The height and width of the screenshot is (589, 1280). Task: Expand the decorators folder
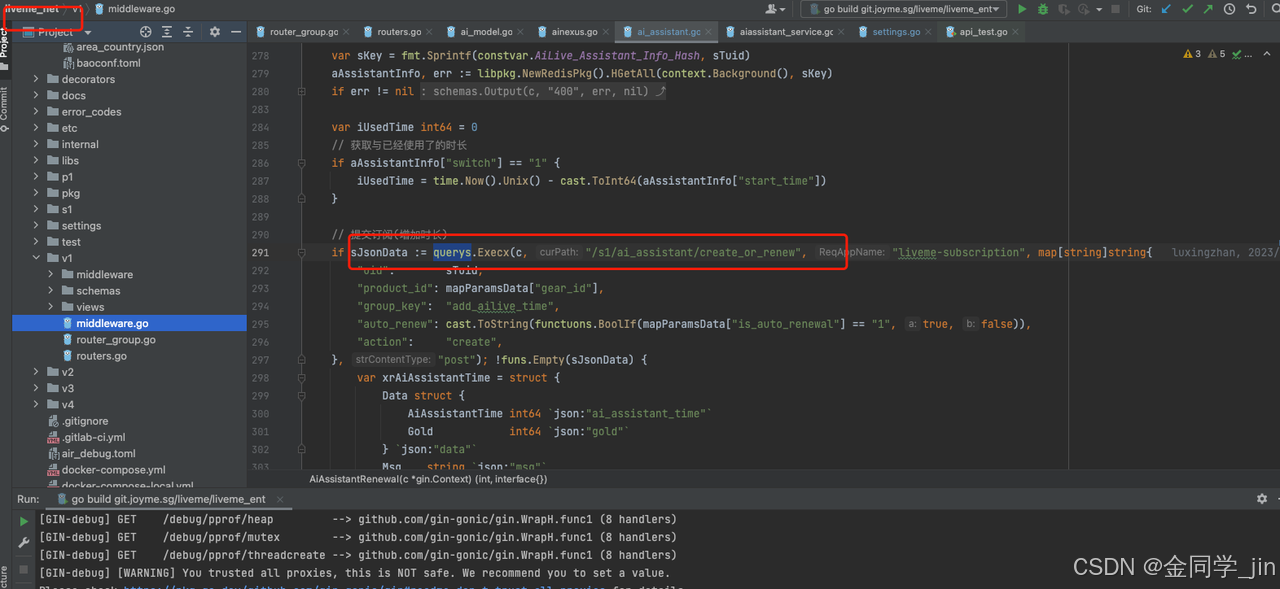(x=37, y=79)
